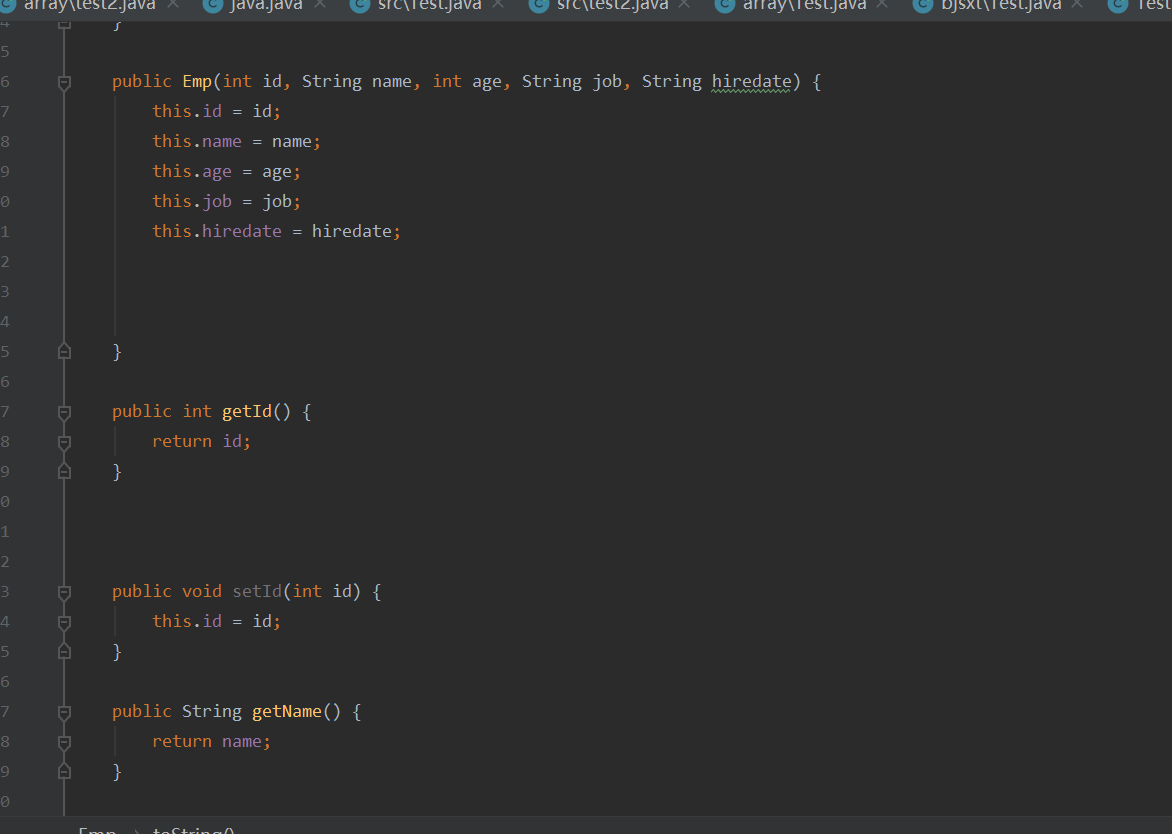1172x834 pixels.
Task: Collapse the getId() method fold marker
Action: click(x=64, y=413)
